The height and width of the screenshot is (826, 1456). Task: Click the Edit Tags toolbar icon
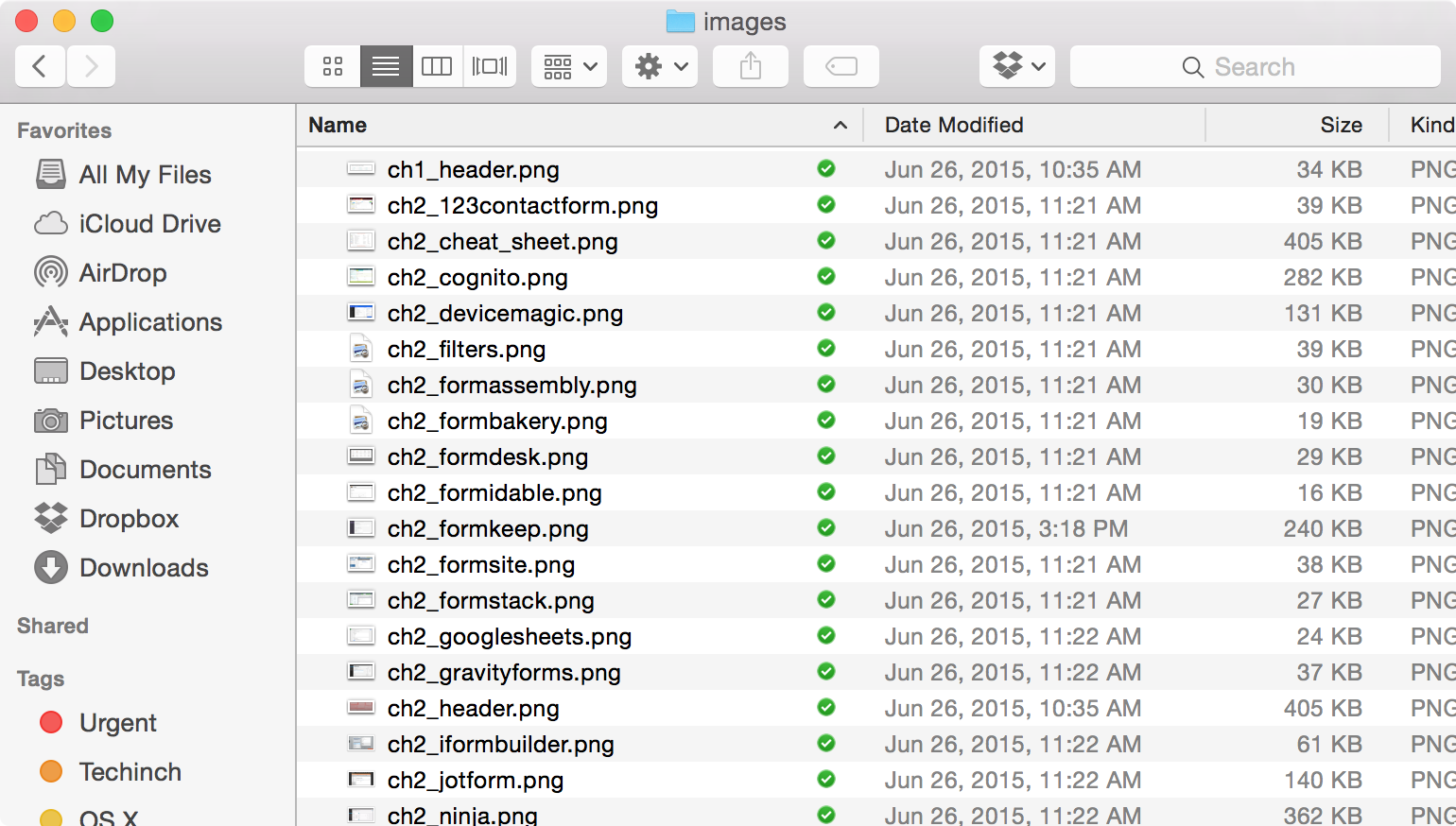841,66
